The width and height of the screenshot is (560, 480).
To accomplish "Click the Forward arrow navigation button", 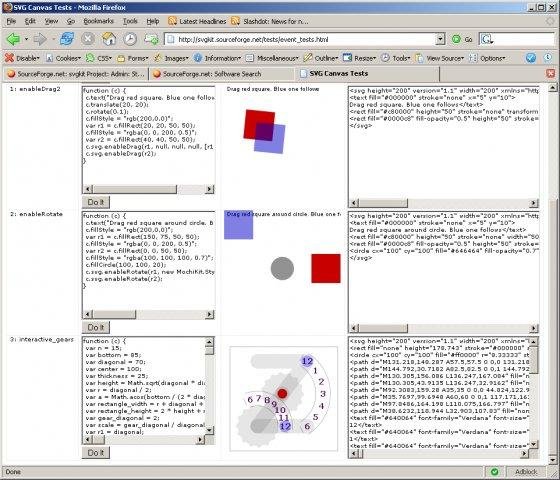I will 40,39.
